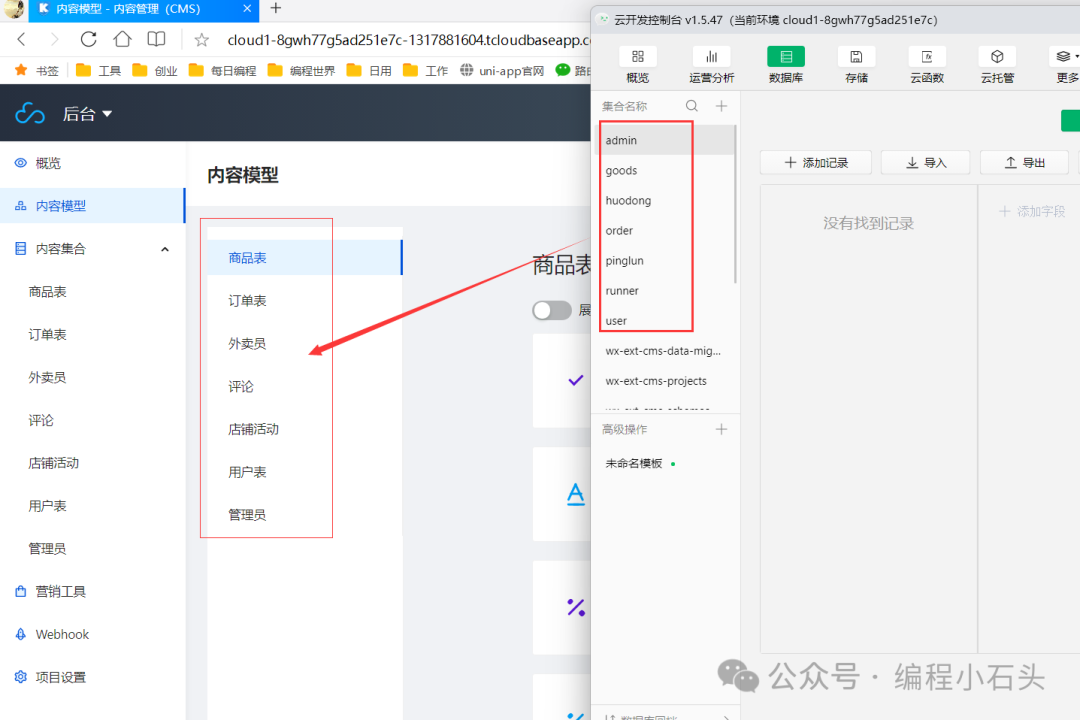Screen dimensions: 1080x720
Task: Click the percent field type icon
Action: (x=576, y=607)
